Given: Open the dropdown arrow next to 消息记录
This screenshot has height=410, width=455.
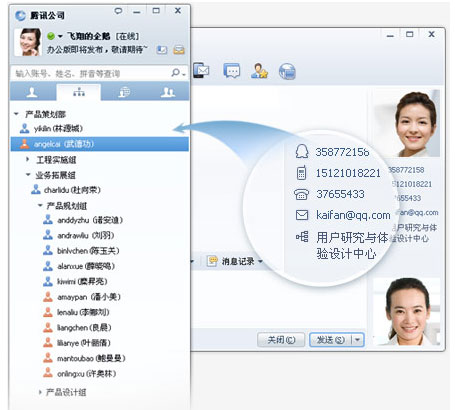Looking at the screenshot, I should (260, 261).
